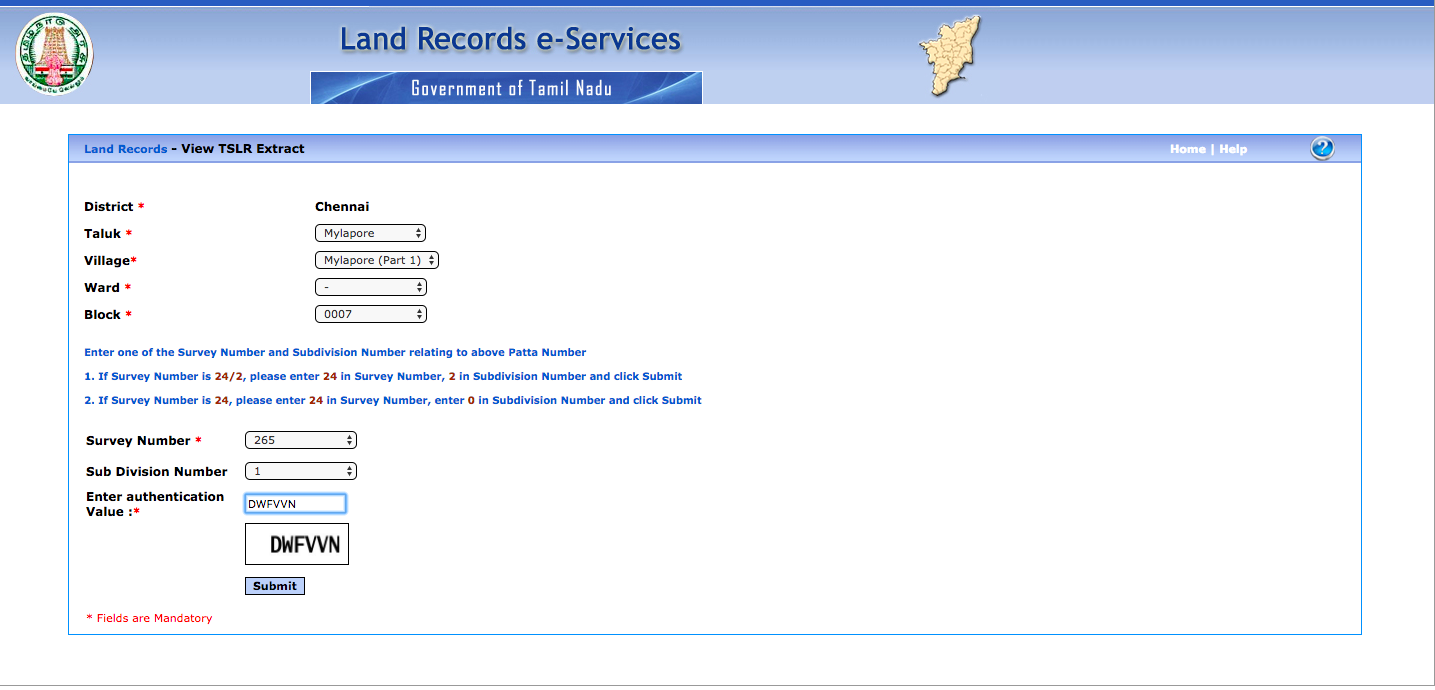
Task: Click the Government of Tamil Nadu banner
Action: pos(506,88)
